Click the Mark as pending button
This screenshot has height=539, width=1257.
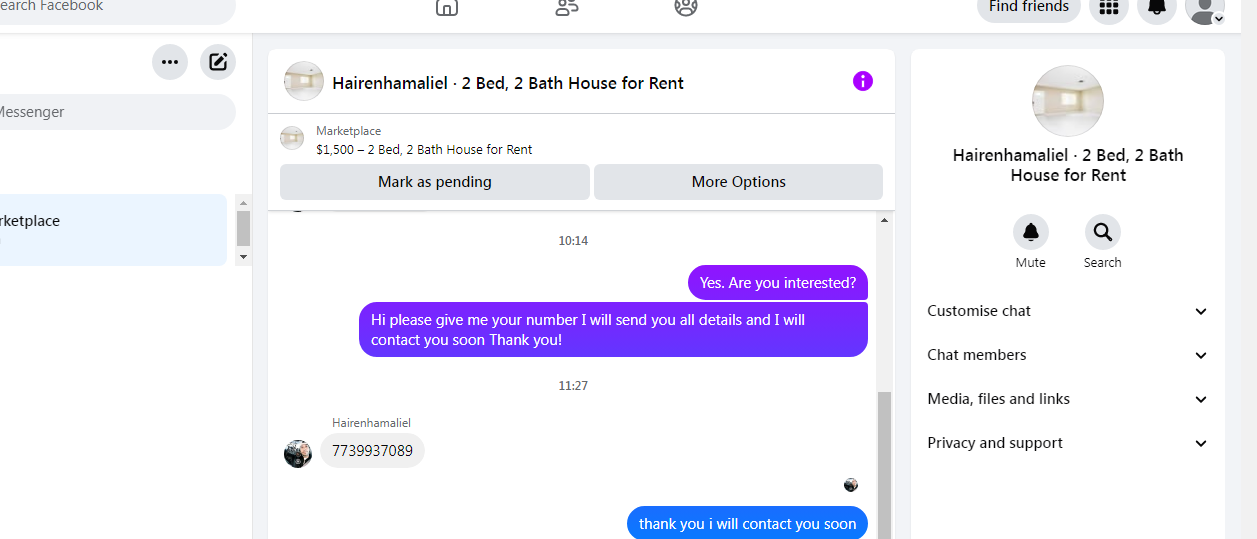[435, 182]
